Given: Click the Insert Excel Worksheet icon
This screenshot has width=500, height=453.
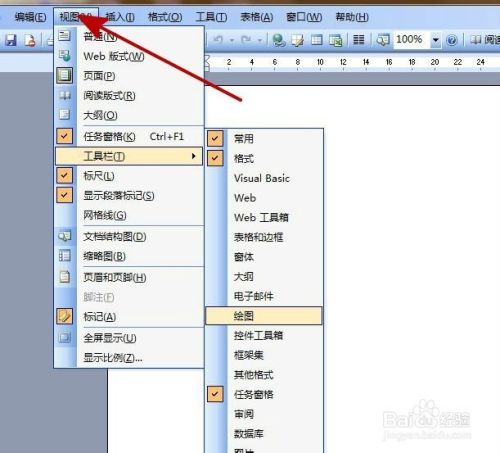Looking at the screenshot, I should tap(335, 40).
